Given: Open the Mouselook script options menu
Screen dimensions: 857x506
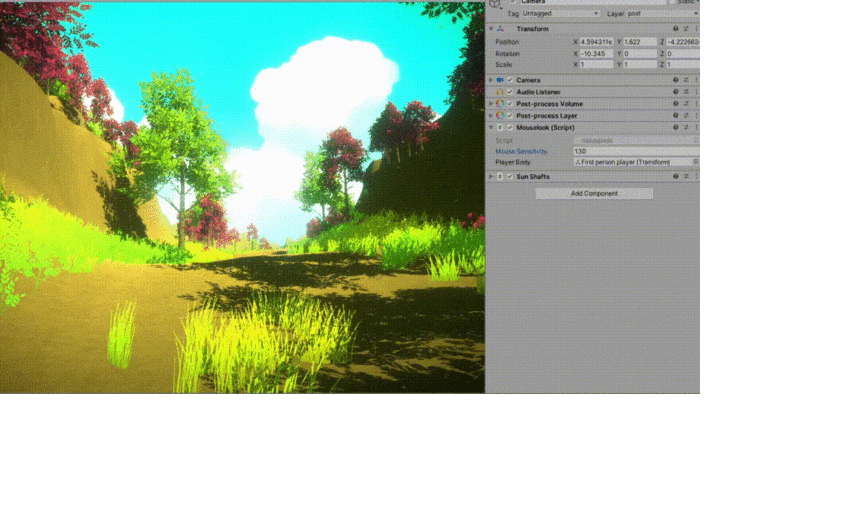Looking at the screenshot, I should [696, 127].
